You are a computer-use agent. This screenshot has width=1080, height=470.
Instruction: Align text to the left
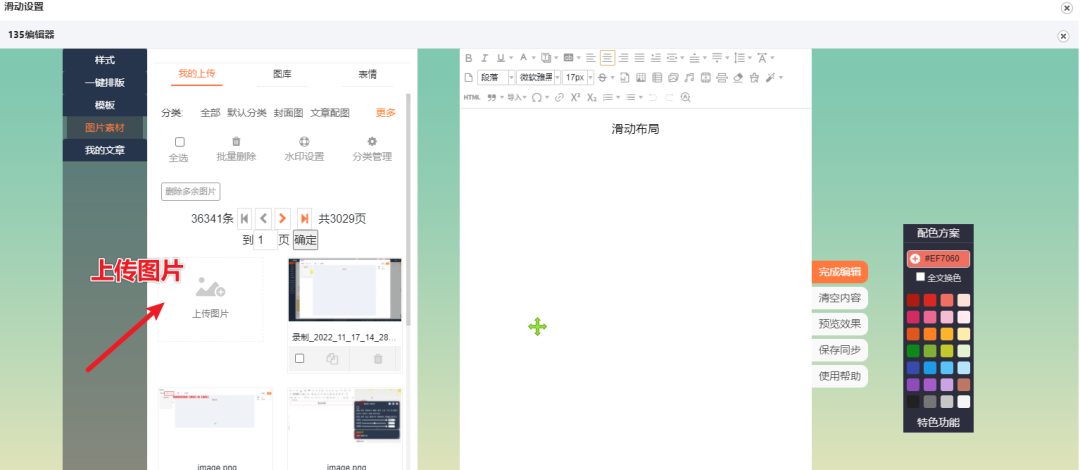591,58
